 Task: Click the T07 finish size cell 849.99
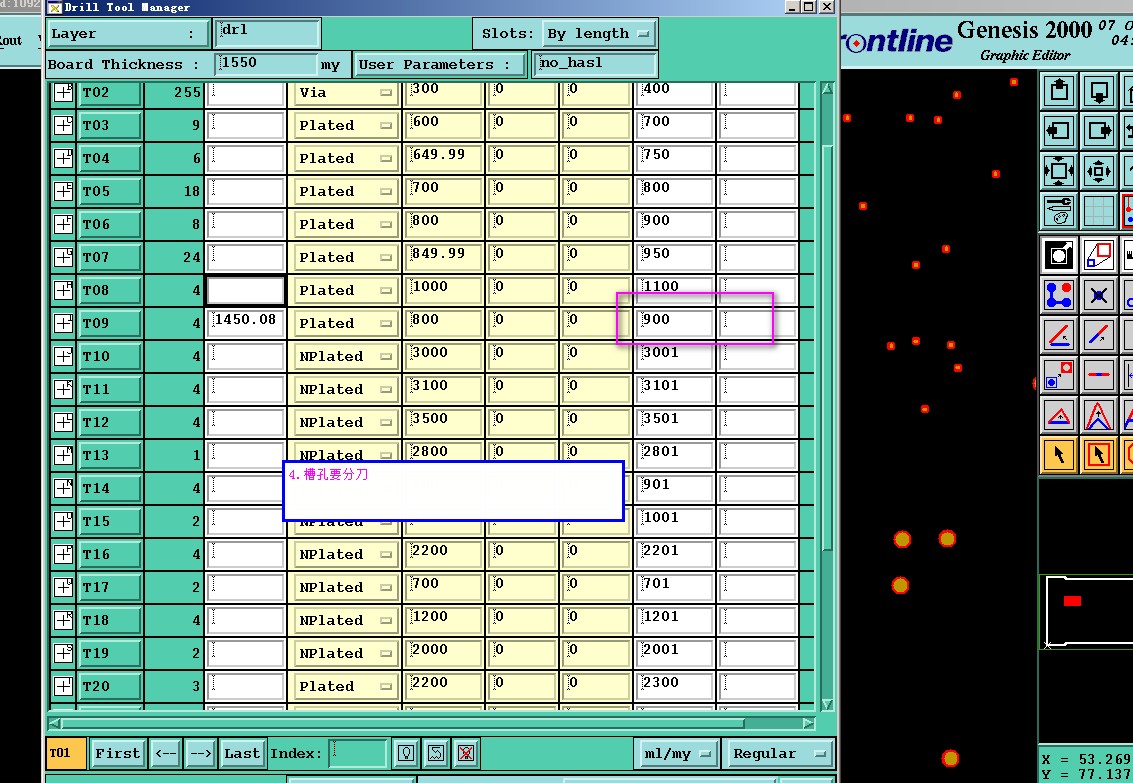pos(444,256)
